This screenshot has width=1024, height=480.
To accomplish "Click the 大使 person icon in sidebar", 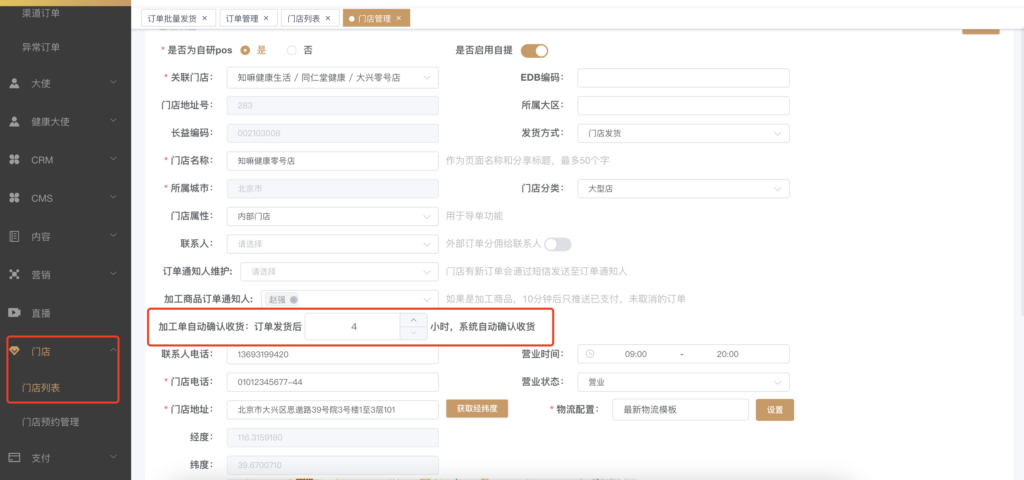I will pyautogui.click(x=14, y=84).
